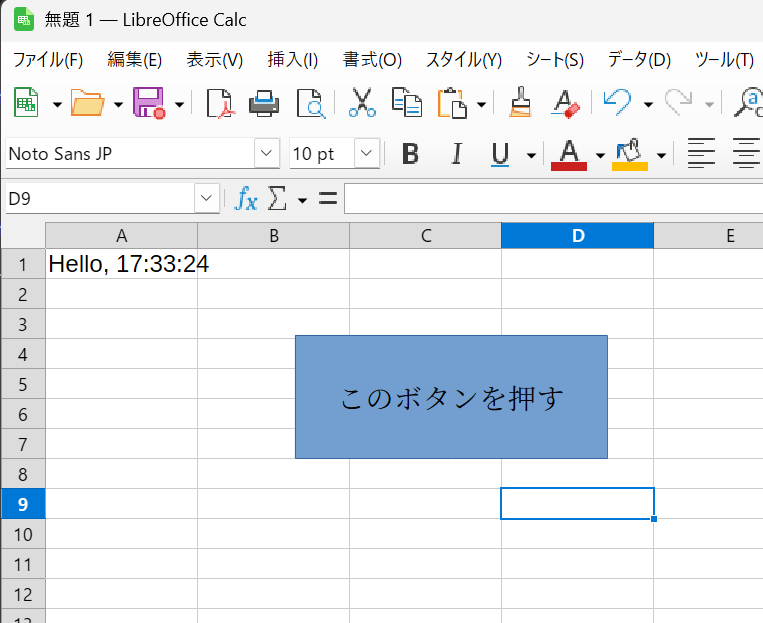Click Clear Direct Formatting icon
This screenshot has height=623, width=763.
coord(565,103)
